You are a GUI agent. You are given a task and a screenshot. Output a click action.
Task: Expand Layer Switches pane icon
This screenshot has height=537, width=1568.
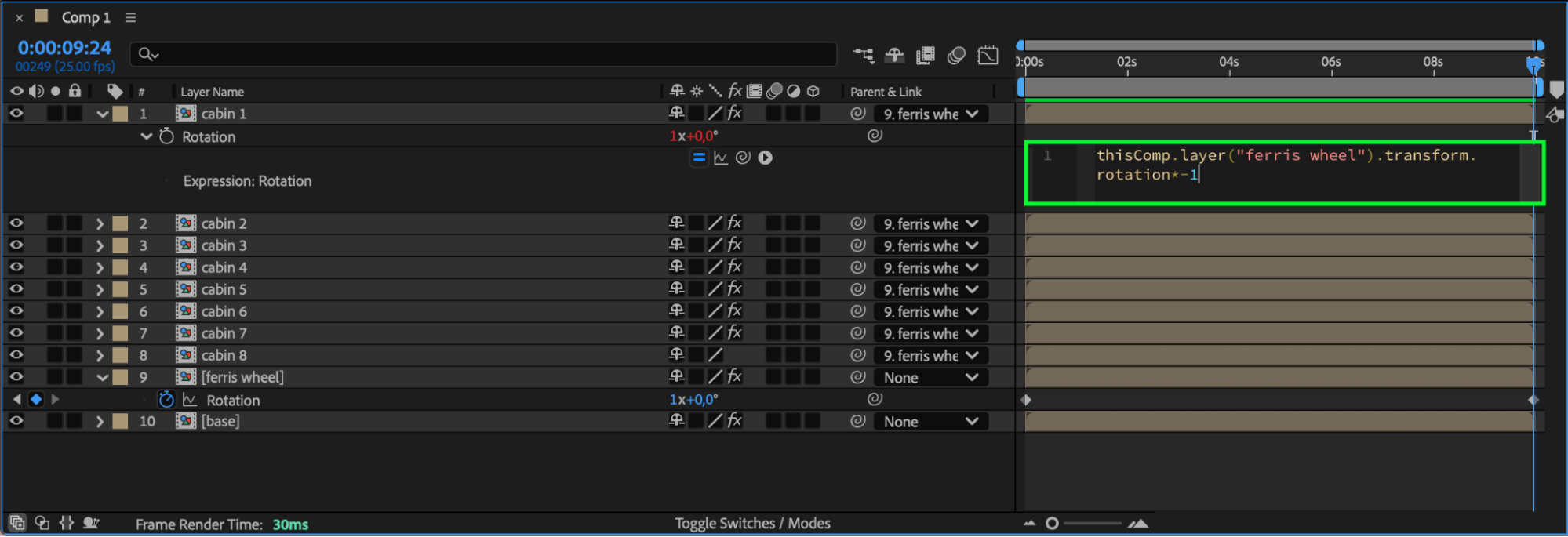pyautogui.click(x=17, y=523)
